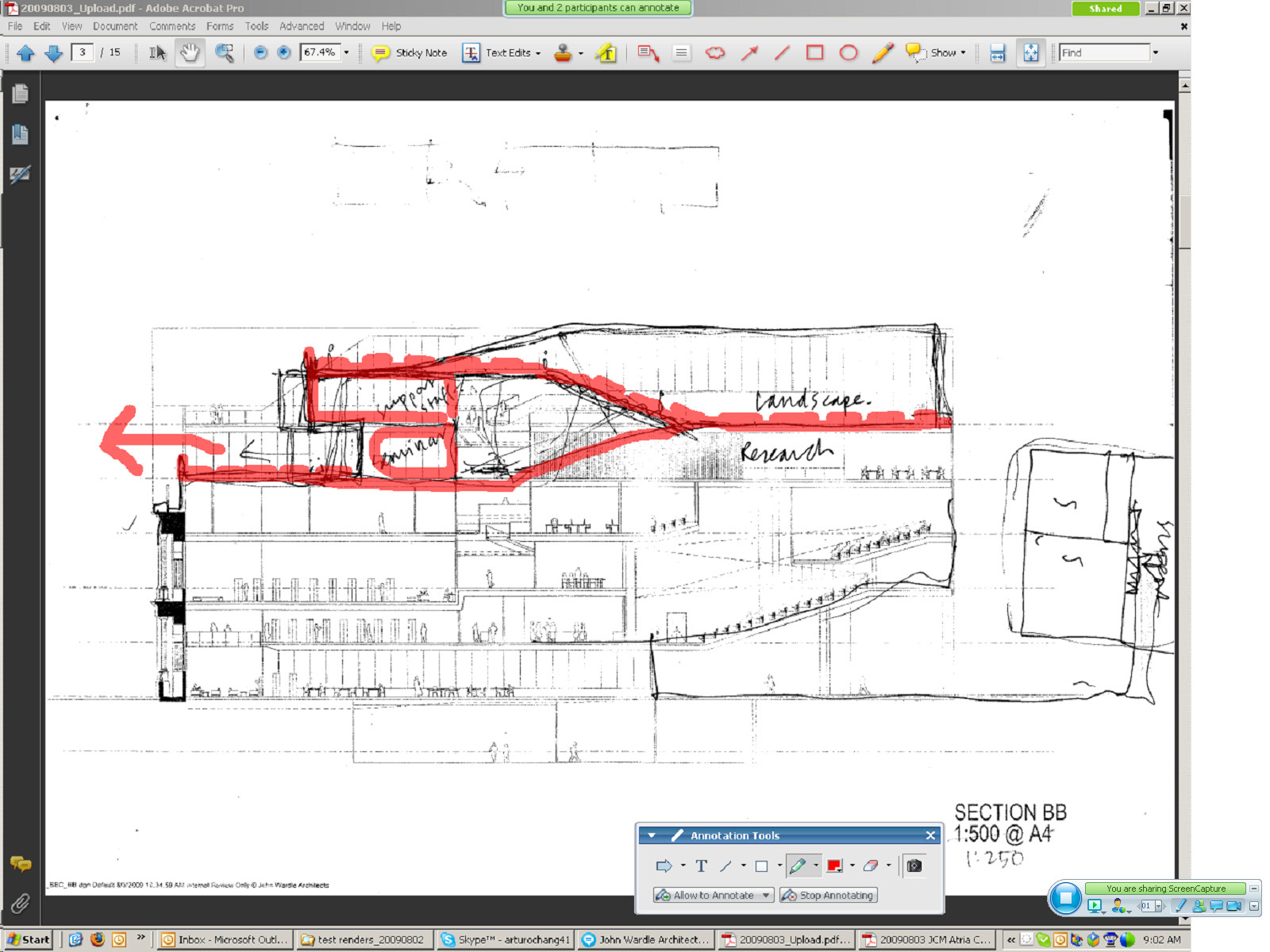Viewport: 1270px width, 952px height.
Task: Click into the Find search field
Action: [x=1104, y=53]
